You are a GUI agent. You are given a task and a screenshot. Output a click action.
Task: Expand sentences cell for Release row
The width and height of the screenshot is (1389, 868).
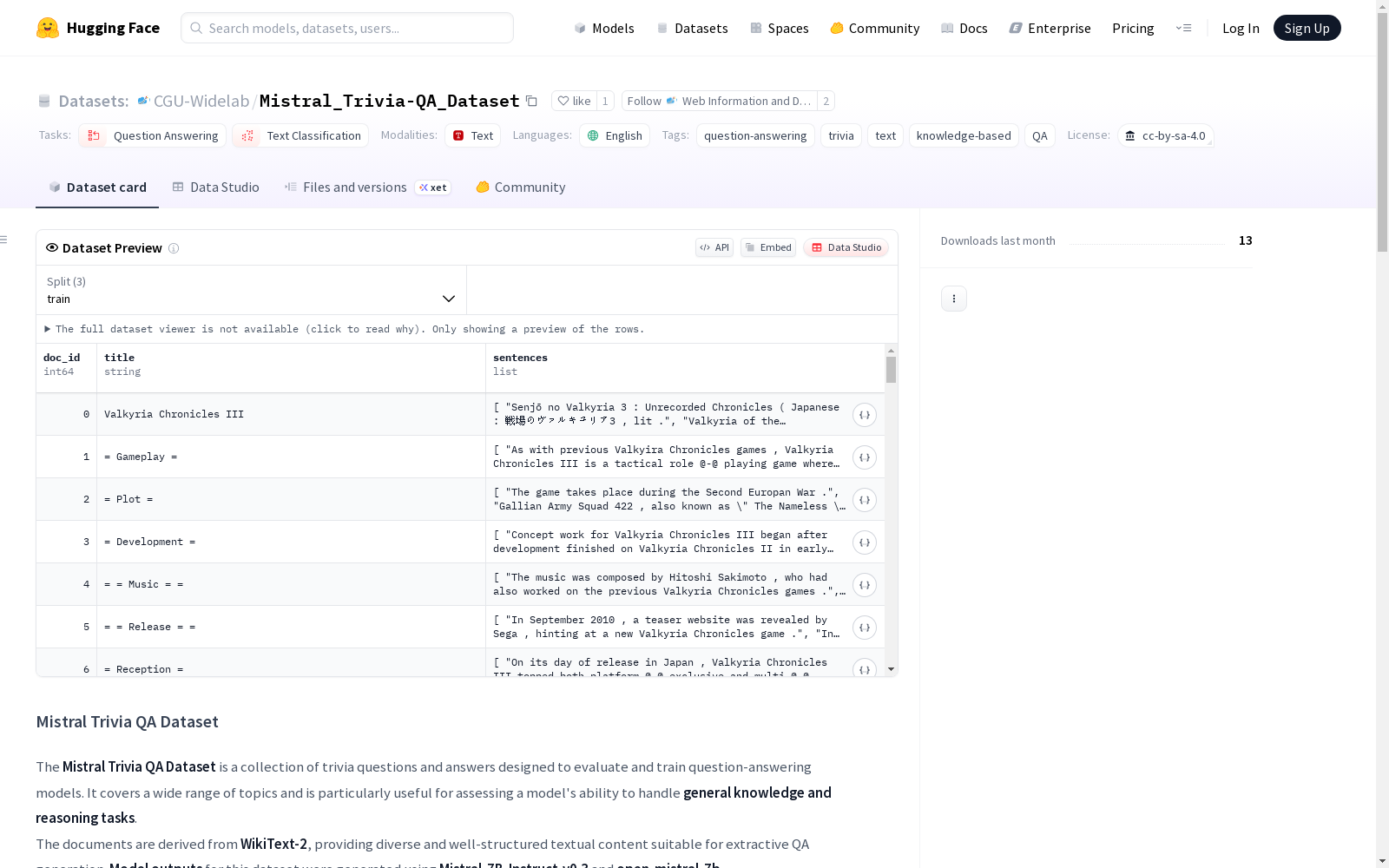point(865,628)
